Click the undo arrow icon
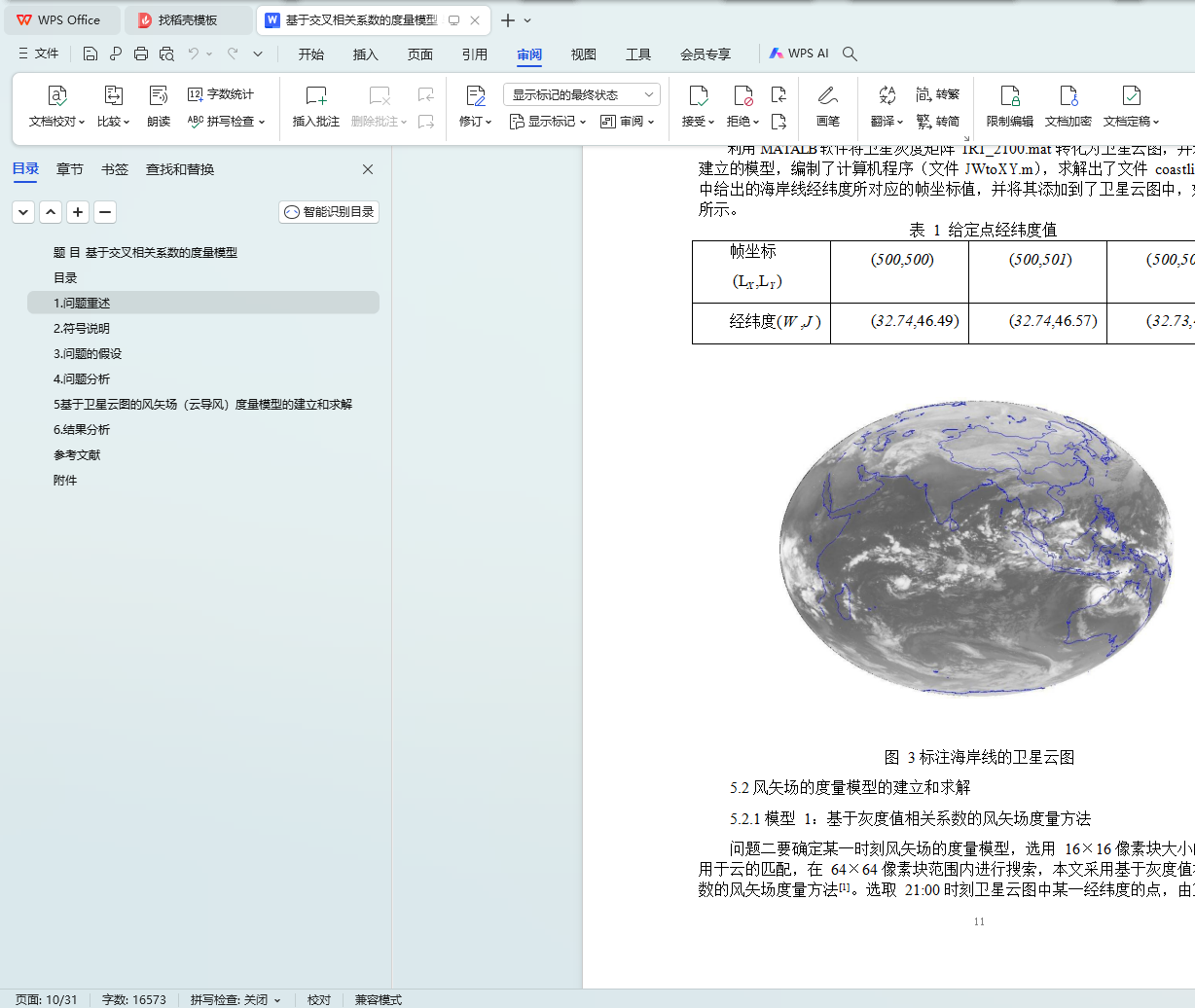This screenshot has height=1008, width=1195. (193, 54)
